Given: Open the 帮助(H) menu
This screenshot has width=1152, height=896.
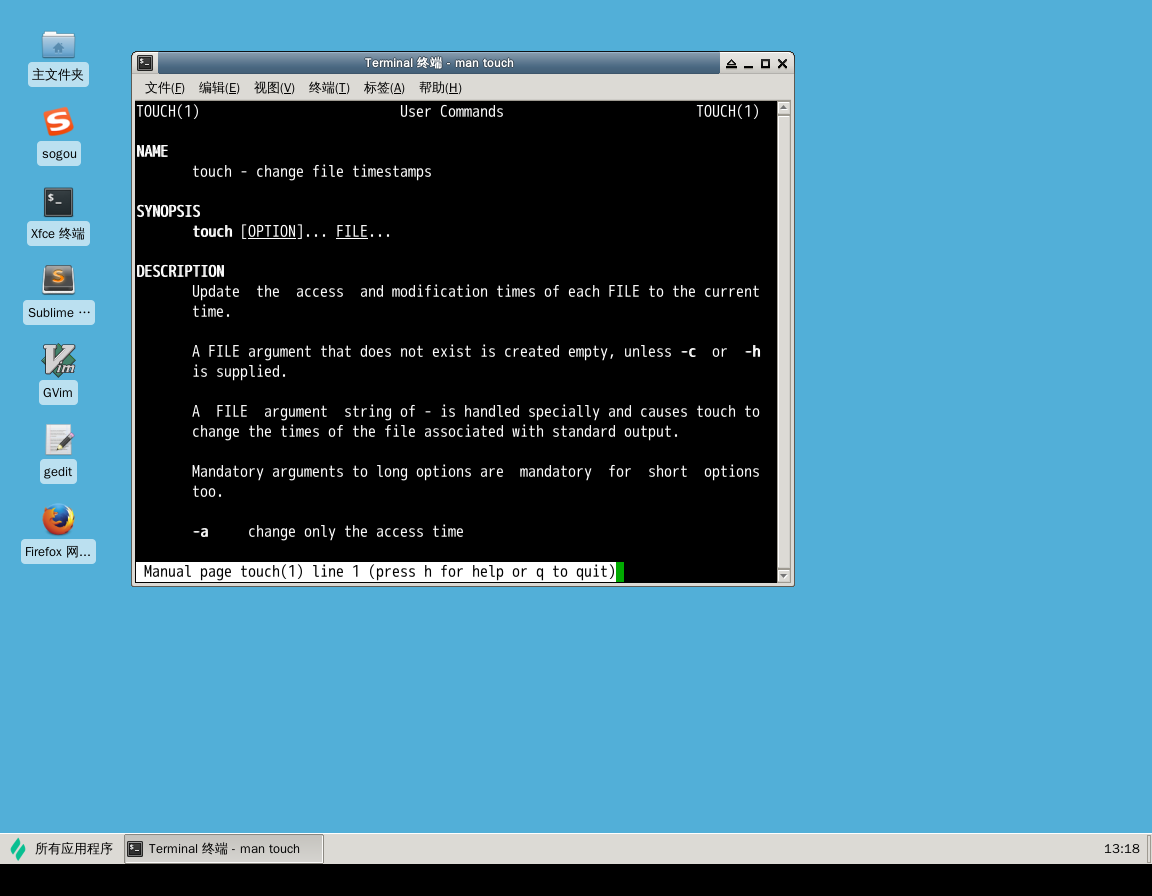Looking at the screenshot, I should pos(440,88).
